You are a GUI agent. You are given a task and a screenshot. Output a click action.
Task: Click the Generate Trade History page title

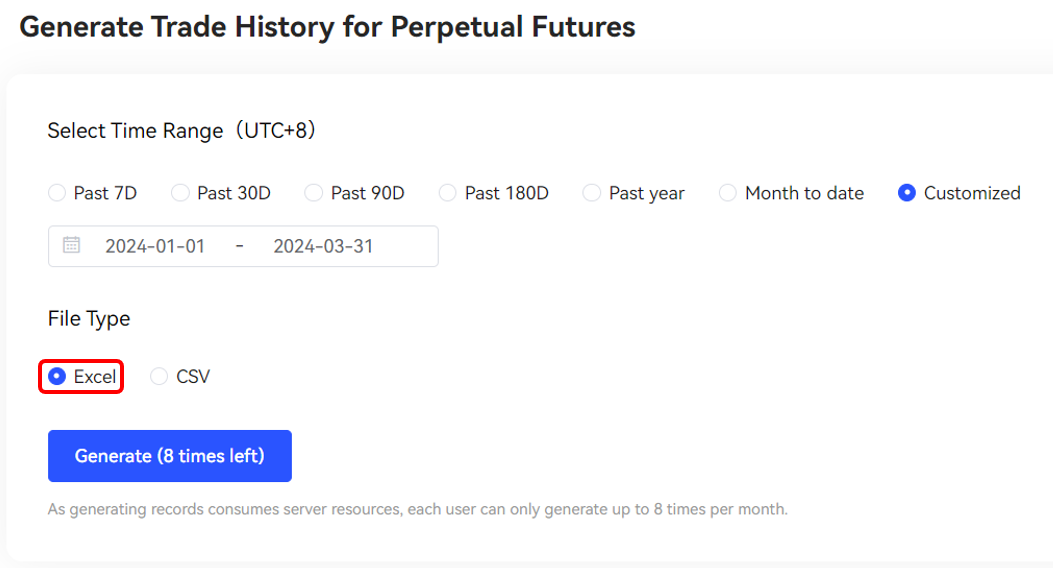click(x=327, y=27)
